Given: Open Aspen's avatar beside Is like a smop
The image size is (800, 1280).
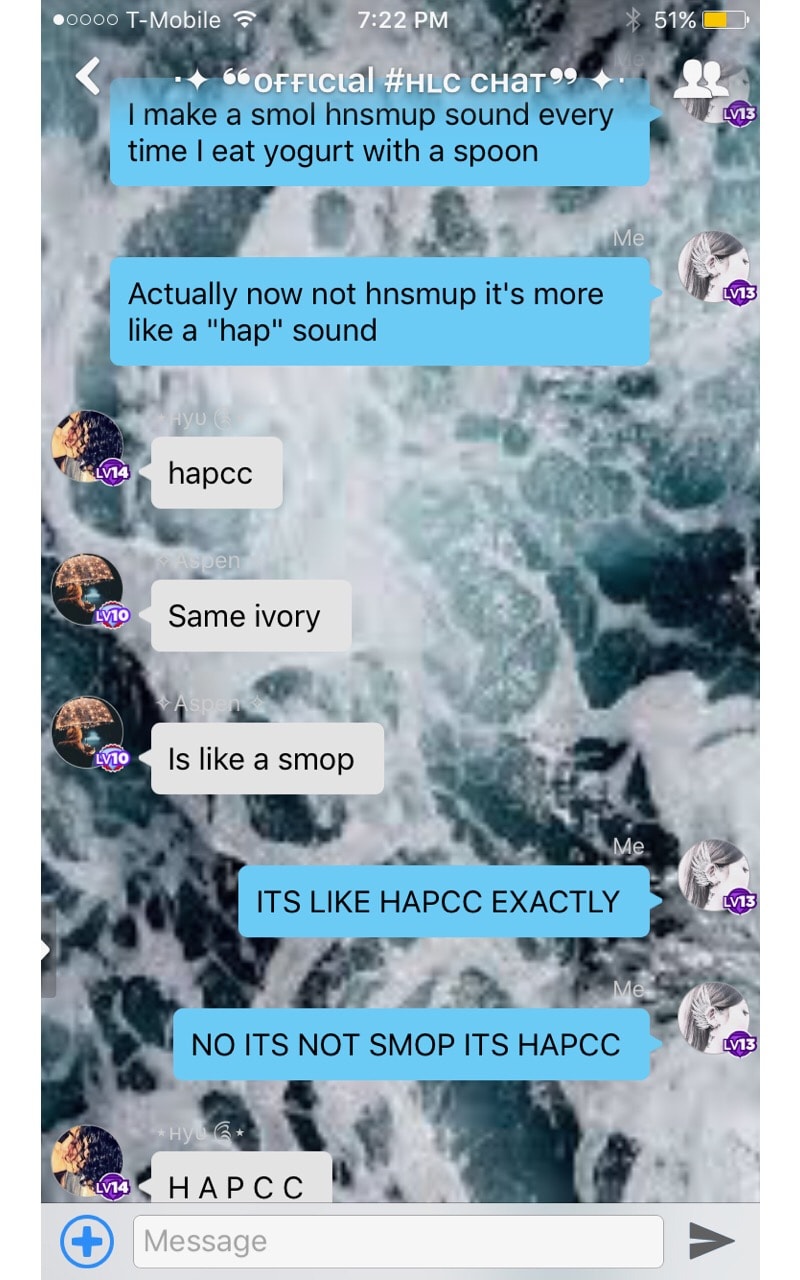Looking at the screenshot, I should coord(88,733).
